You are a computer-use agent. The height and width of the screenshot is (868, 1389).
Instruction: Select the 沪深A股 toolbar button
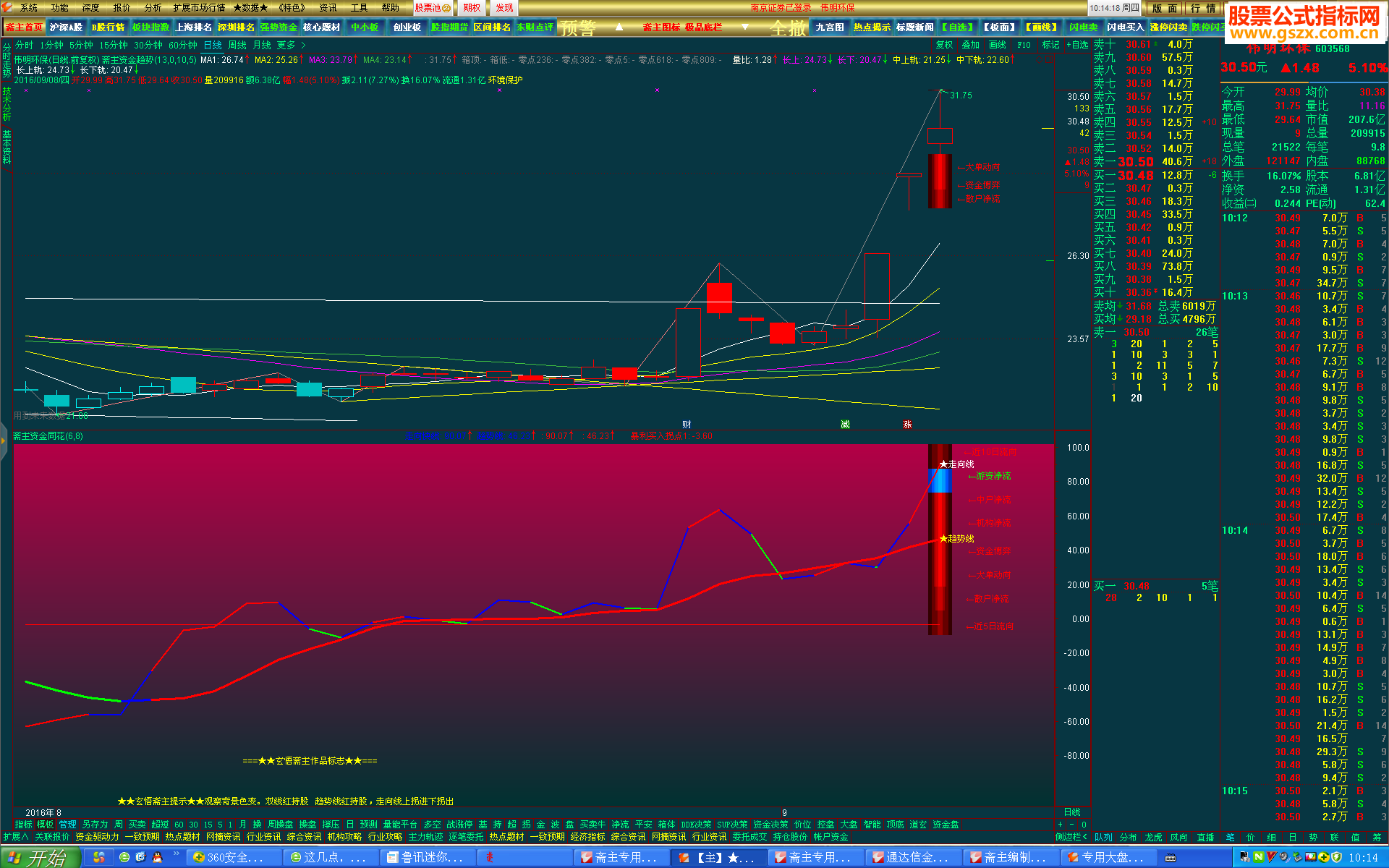[x=66, y=27]
